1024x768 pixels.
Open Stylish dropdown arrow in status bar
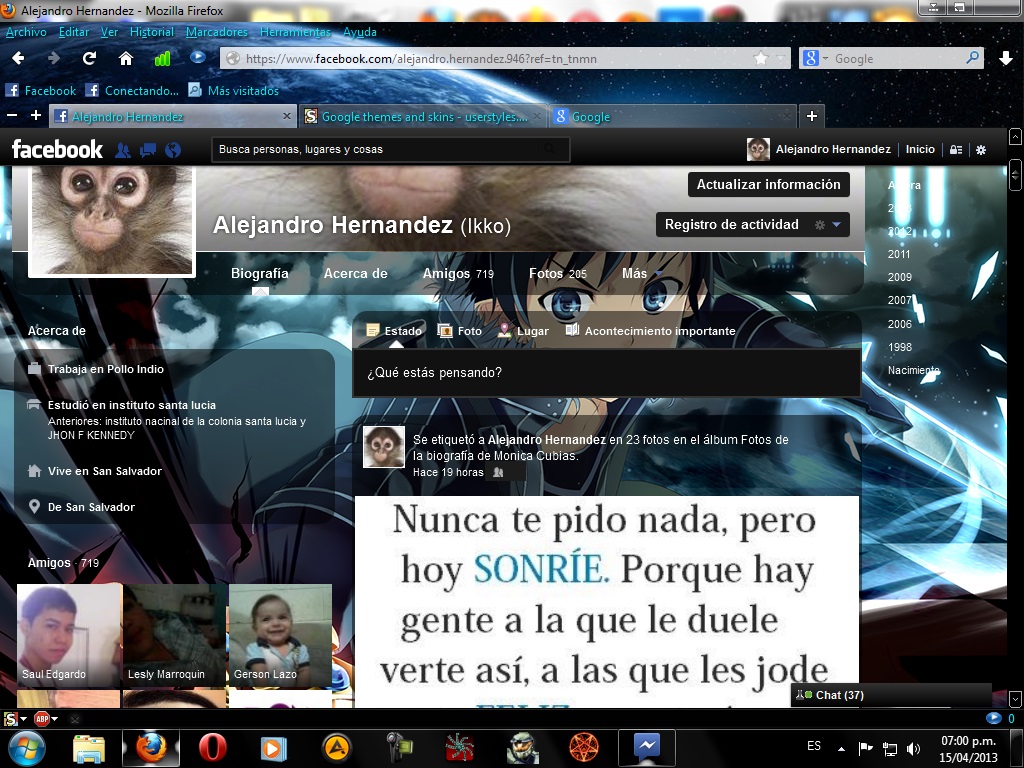tap(24, 719)
